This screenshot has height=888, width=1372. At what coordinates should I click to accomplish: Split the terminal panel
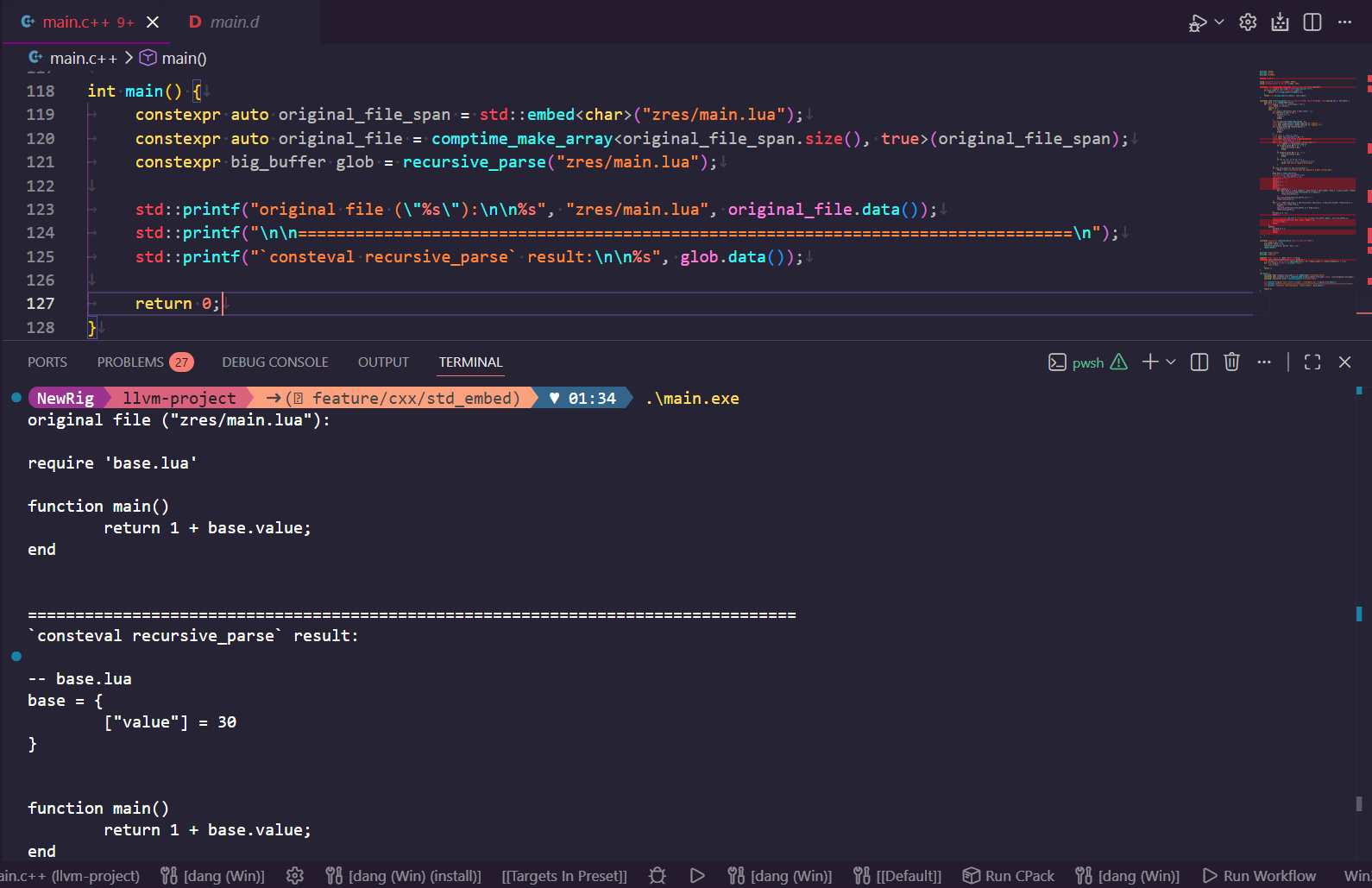[x=1199, y=362]
